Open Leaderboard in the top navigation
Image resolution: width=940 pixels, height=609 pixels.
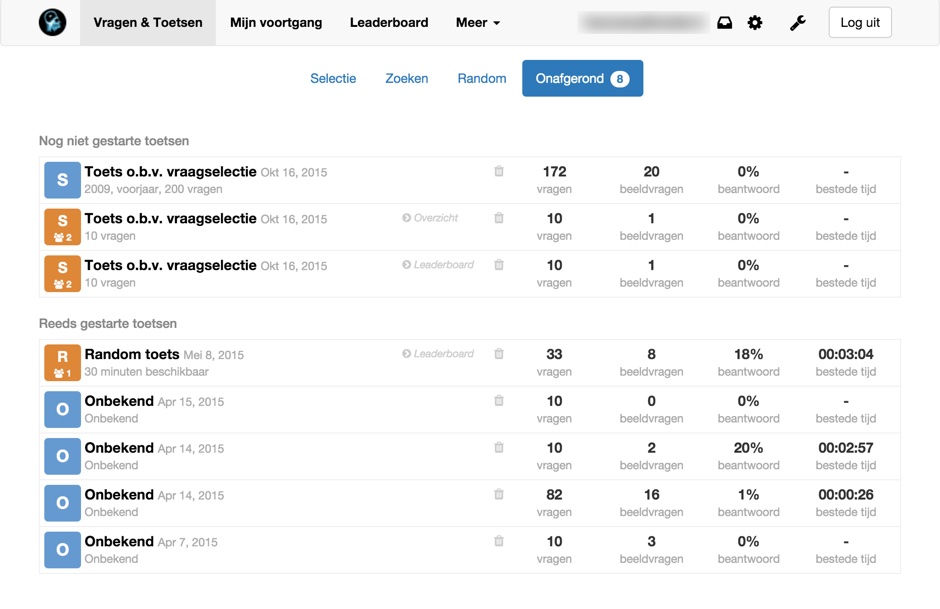coord(389,23)
